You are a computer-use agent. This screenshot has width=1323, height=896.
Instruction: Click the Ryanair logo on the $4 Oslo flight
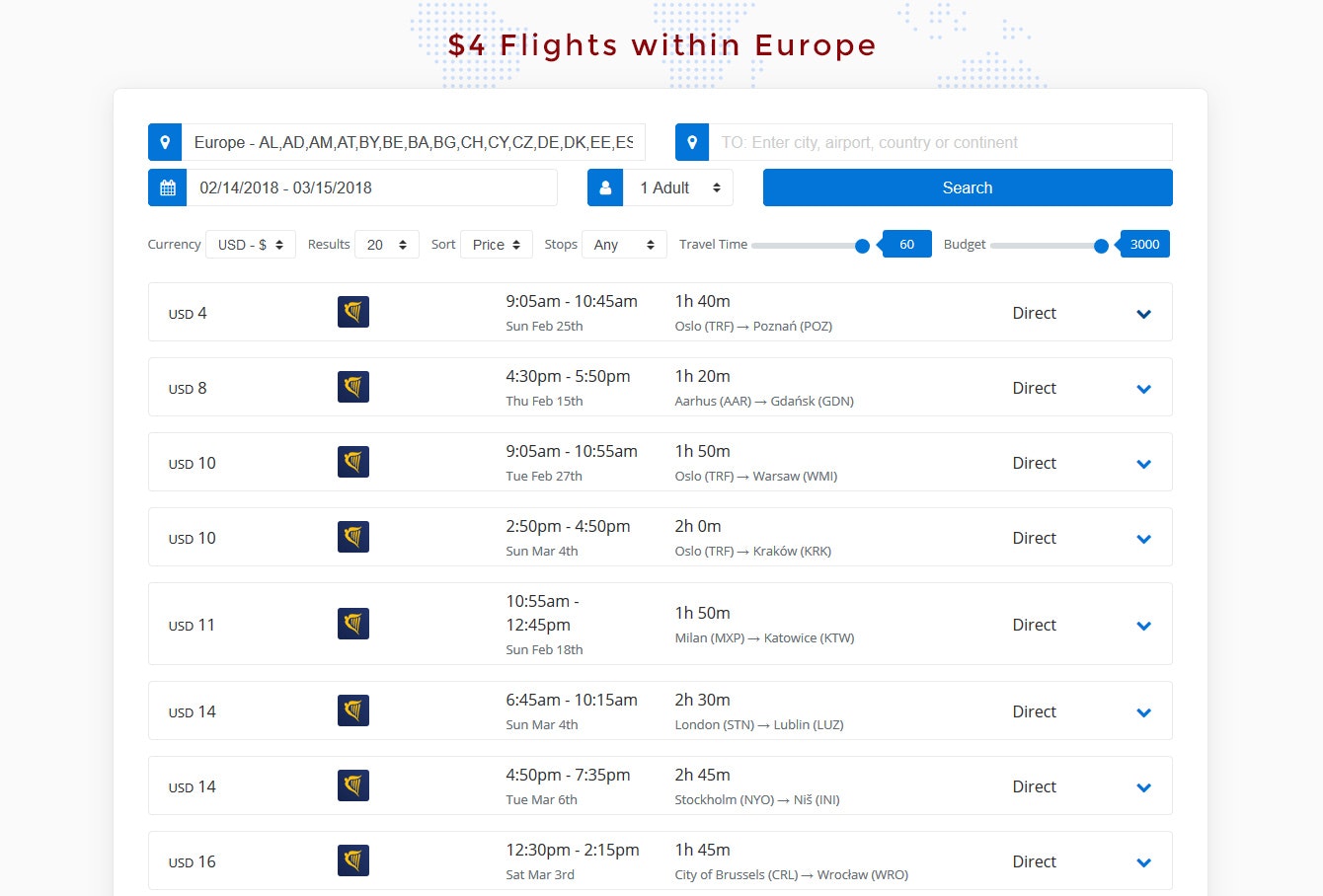(x=352, y=311)
